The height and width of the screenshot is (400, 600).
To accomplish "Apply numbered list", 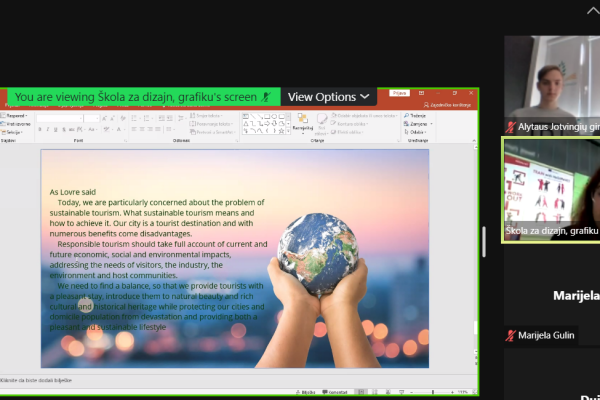I will pos(148,118).
